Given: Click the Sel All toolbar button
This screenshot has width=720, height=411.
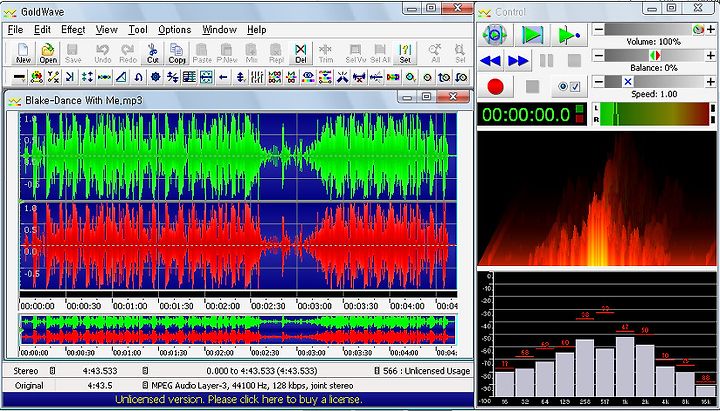Looking at the screenshot, I should (x=380, y=54).
